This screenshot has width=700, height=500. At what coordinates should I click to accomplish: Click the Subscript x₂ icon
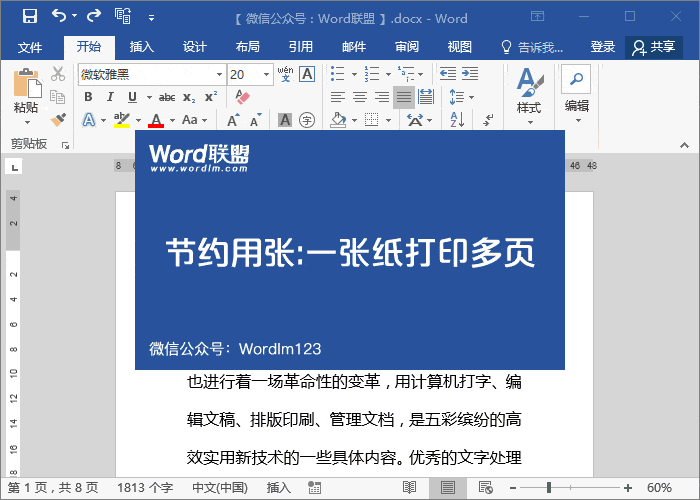pyautogui.click(x=189, y=97)
